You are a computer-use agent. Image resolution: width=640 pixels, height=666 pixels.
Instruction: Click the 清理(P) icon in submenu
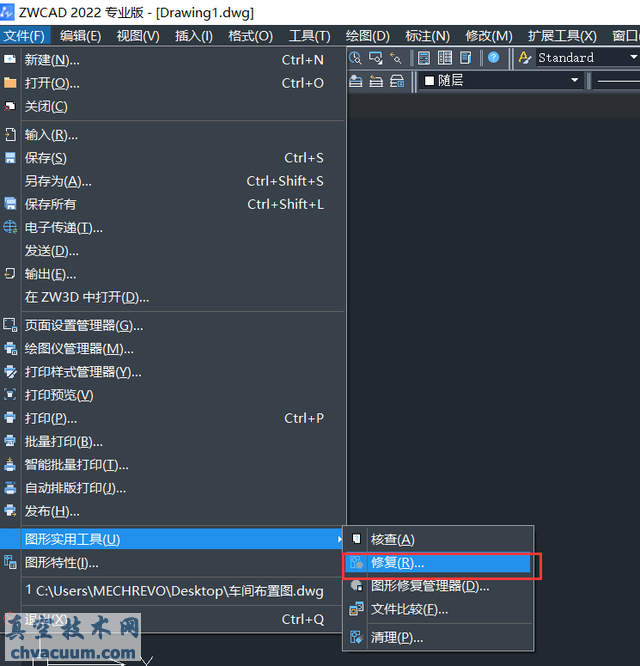pyautogui.click(x=356, y=637)
